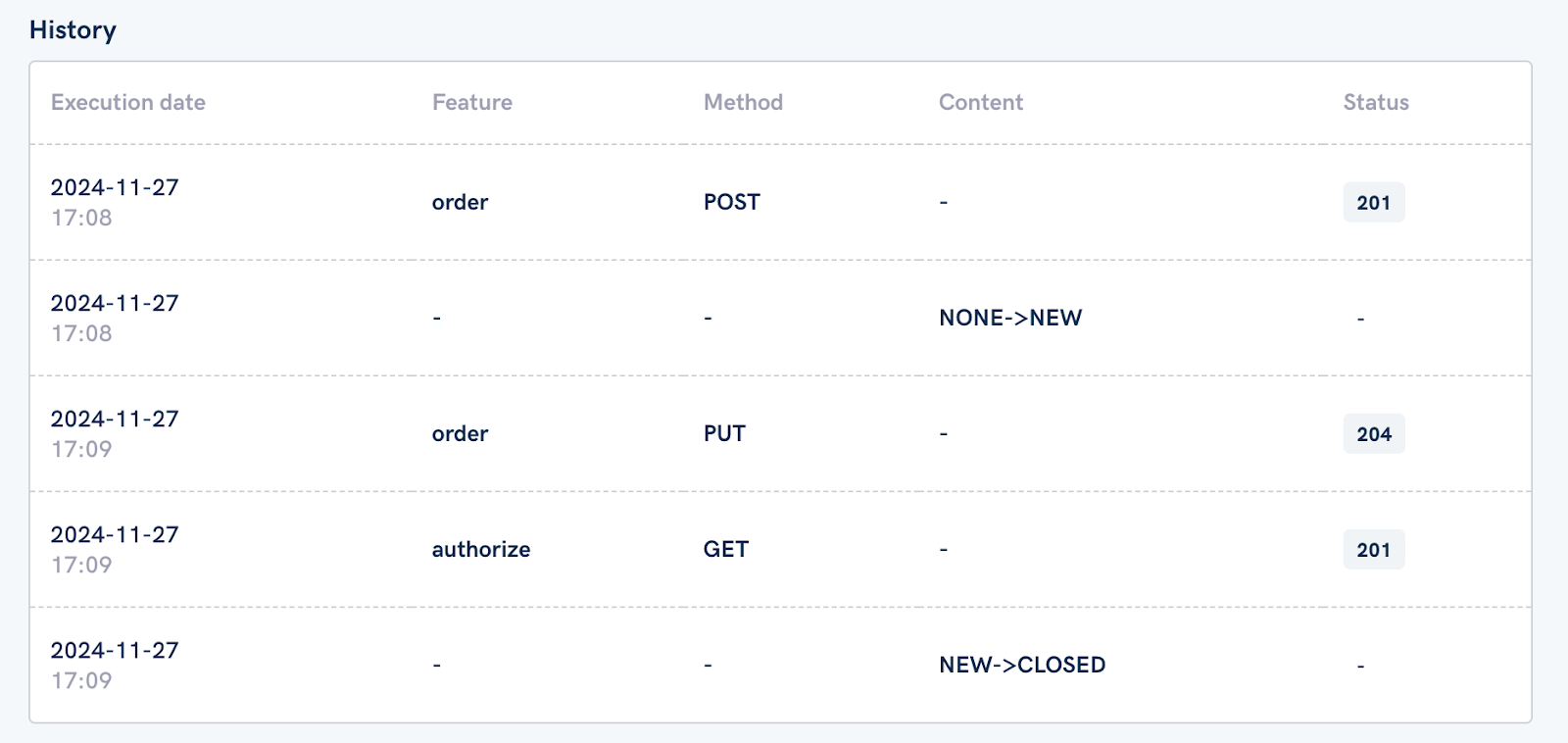
Task: Select the 201 status badge in POST row
Action: 1374,202
